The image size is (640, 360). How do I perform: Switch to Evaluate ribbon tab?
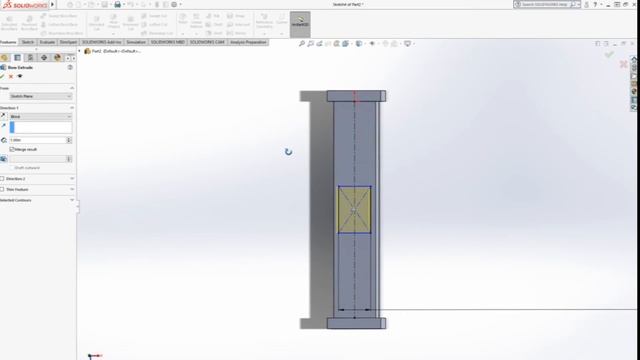point(47,42)
